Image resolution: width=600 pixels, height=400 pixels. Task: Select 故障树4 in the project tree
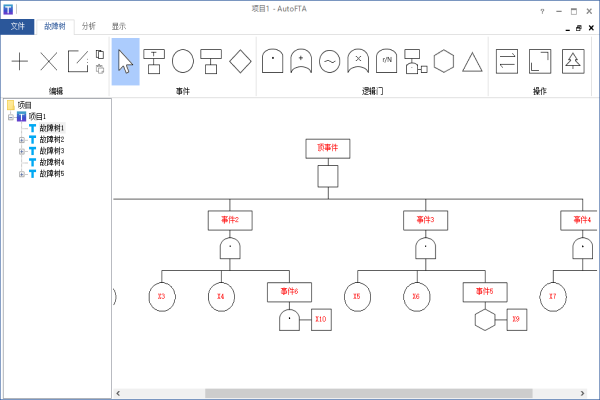[52, 162]
